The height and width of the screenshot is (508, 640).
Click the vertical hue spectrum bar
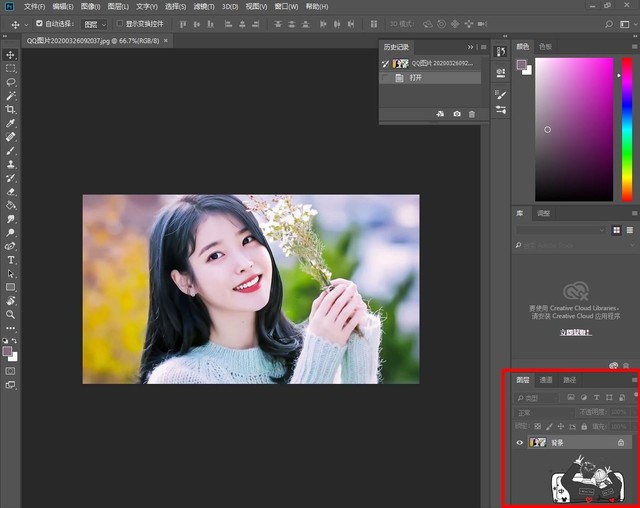tap(626, 128)
